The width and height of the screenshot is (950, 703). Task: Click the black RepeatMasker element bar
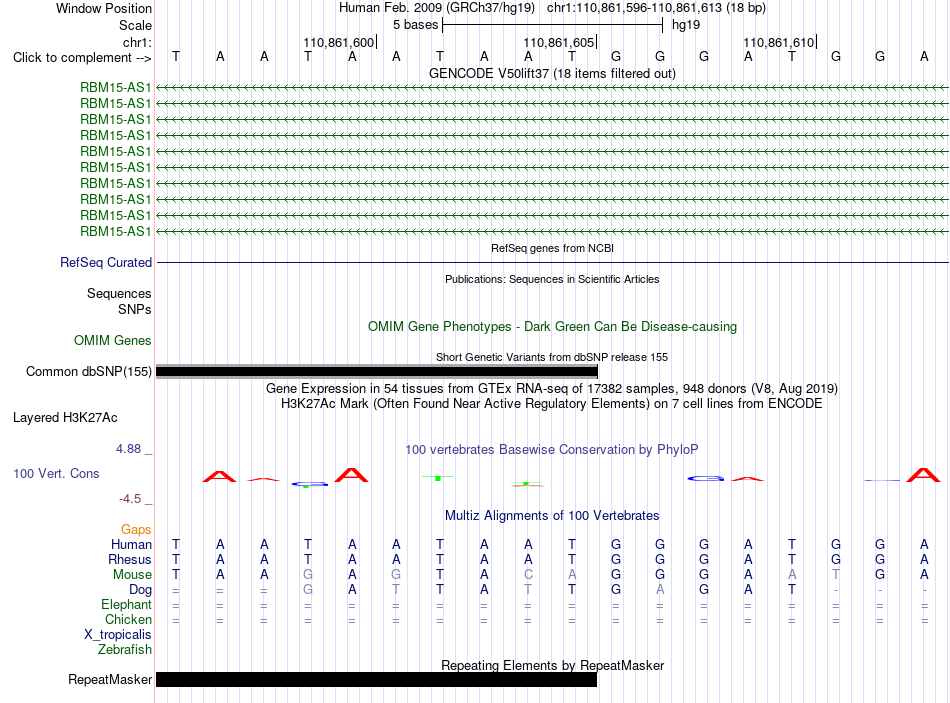pyautogui.click(x=376, y=679)
